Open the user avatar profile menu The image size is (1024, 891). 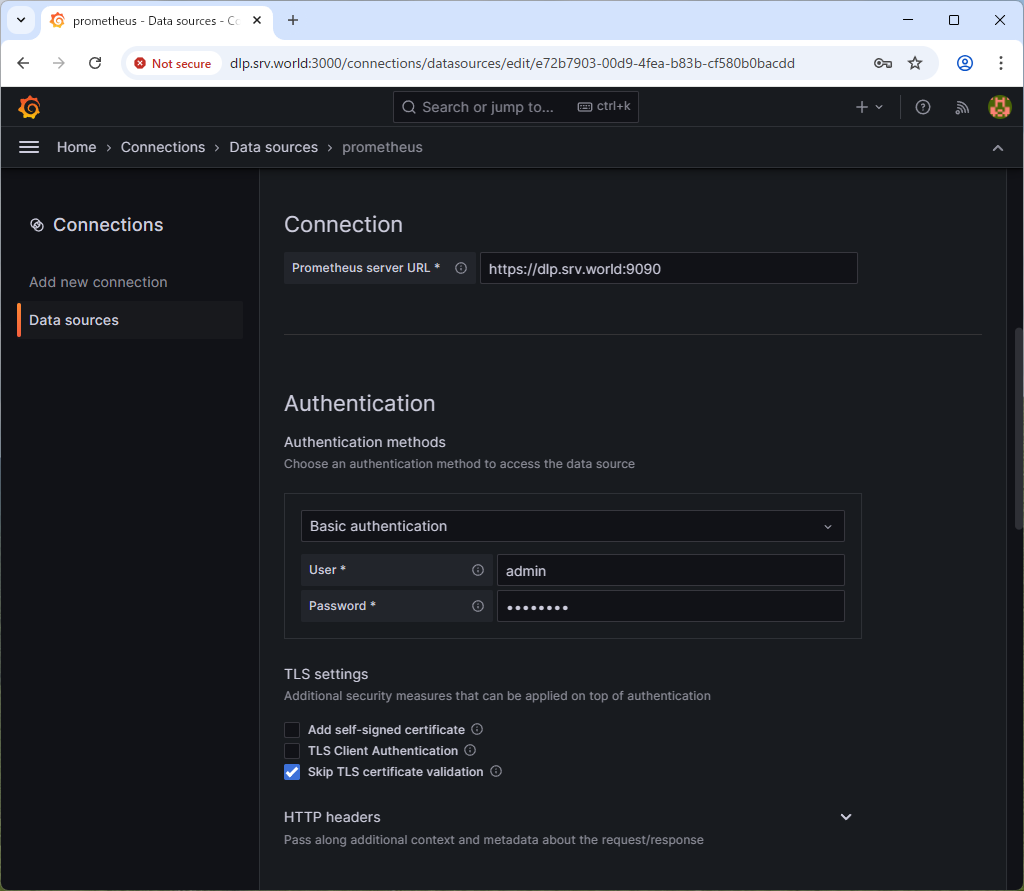(999, 107)
